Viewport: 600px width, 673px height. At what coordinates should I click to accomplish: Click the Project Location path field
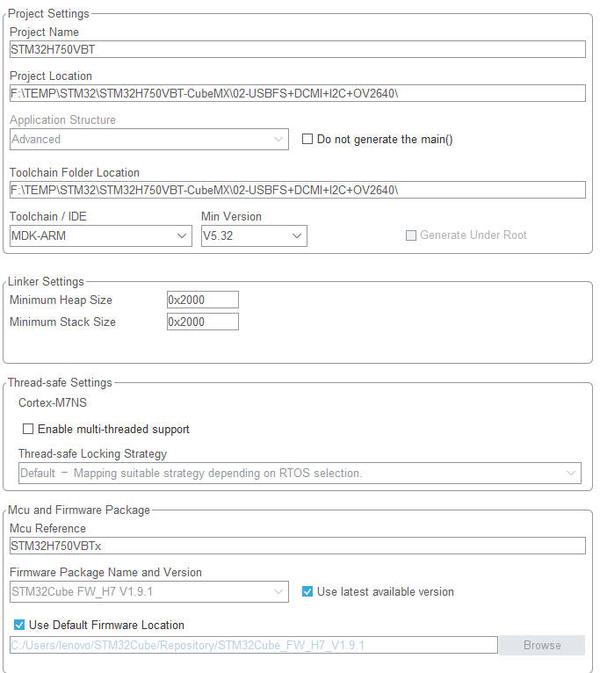click(x=297, y=93)
